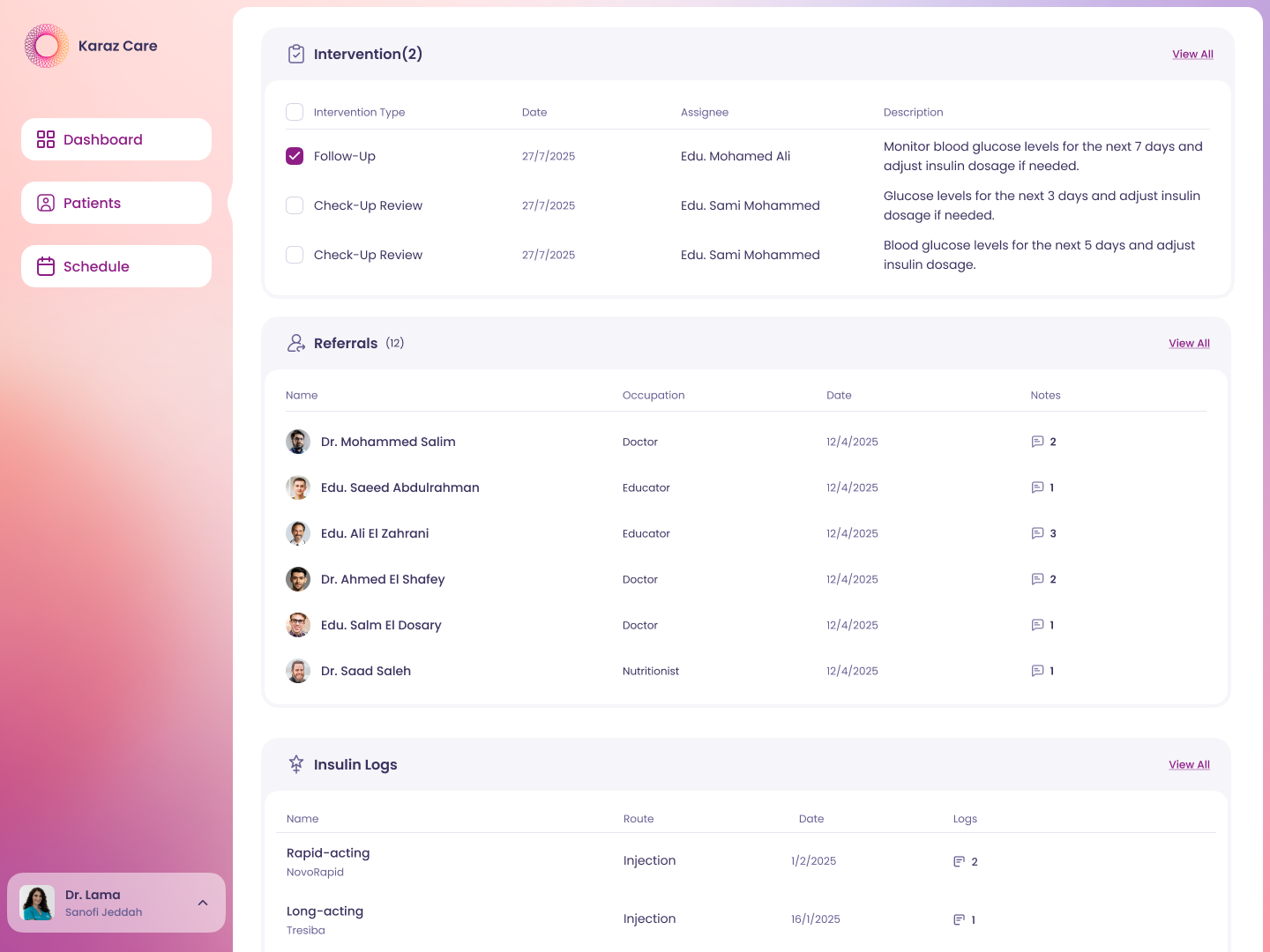Viewport: 1270px width, 952px height.
Task: Click the 1/2/2025 insulin log date
Action: click(813, 861)
